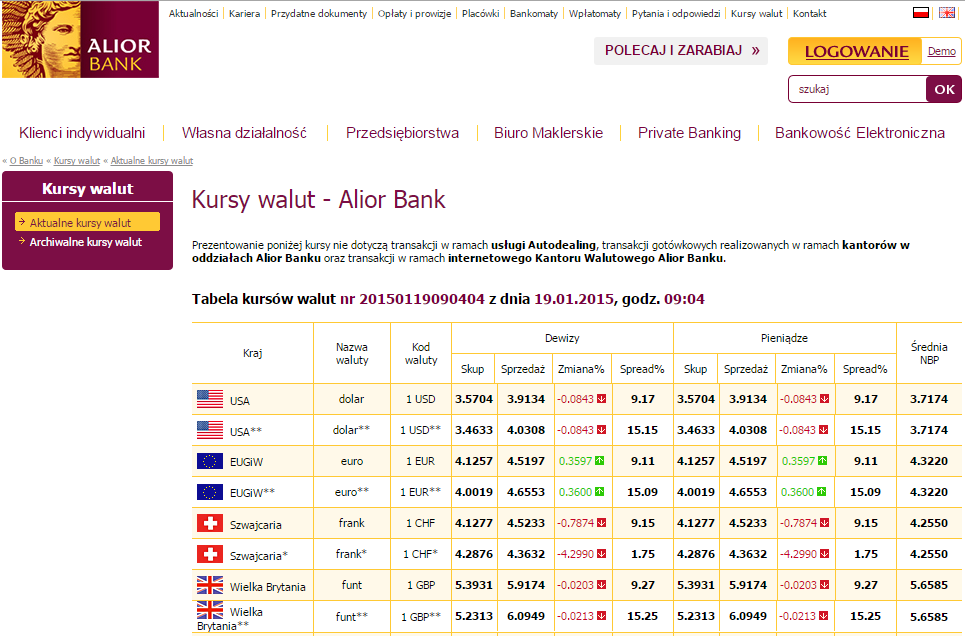
Task: Click the red arrow beside Pieniądze -0.0213
Action: click(x=823, y=616)
